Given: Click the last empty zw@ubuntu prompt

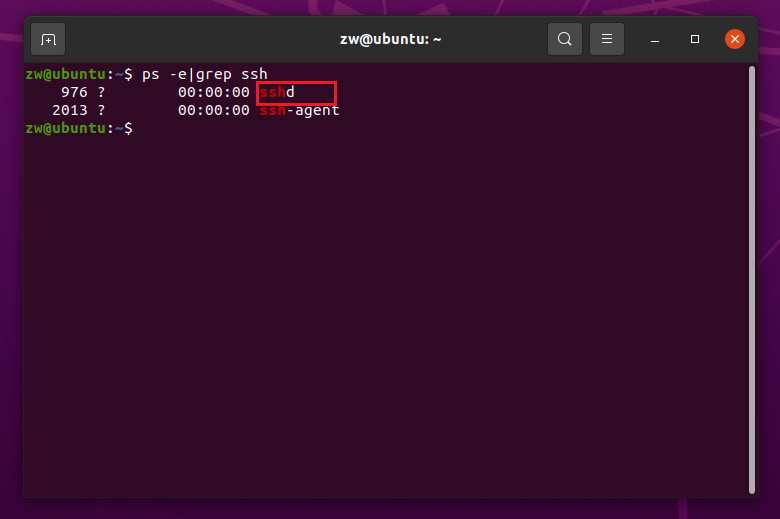Looking at the screenshot, I should [79, 128].
